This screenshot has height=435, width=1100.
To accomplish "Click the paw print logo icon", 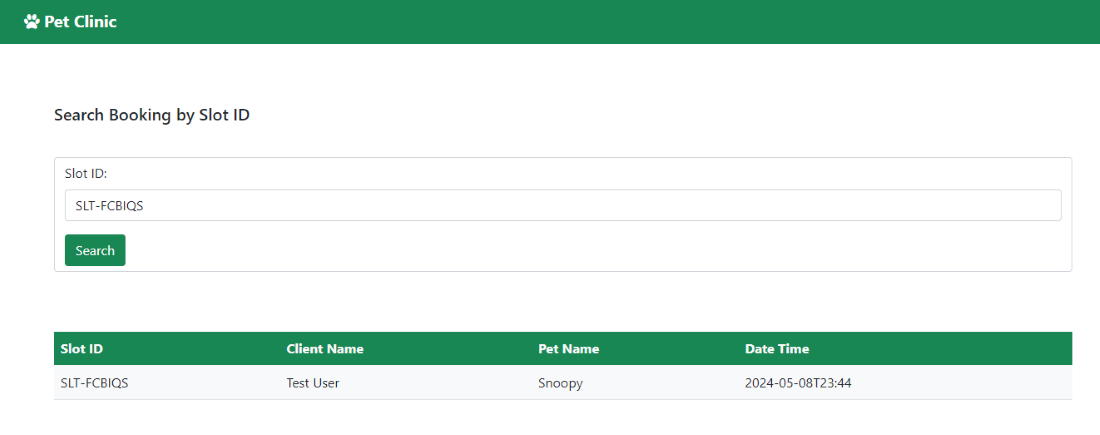I will (x=32, y=21).
